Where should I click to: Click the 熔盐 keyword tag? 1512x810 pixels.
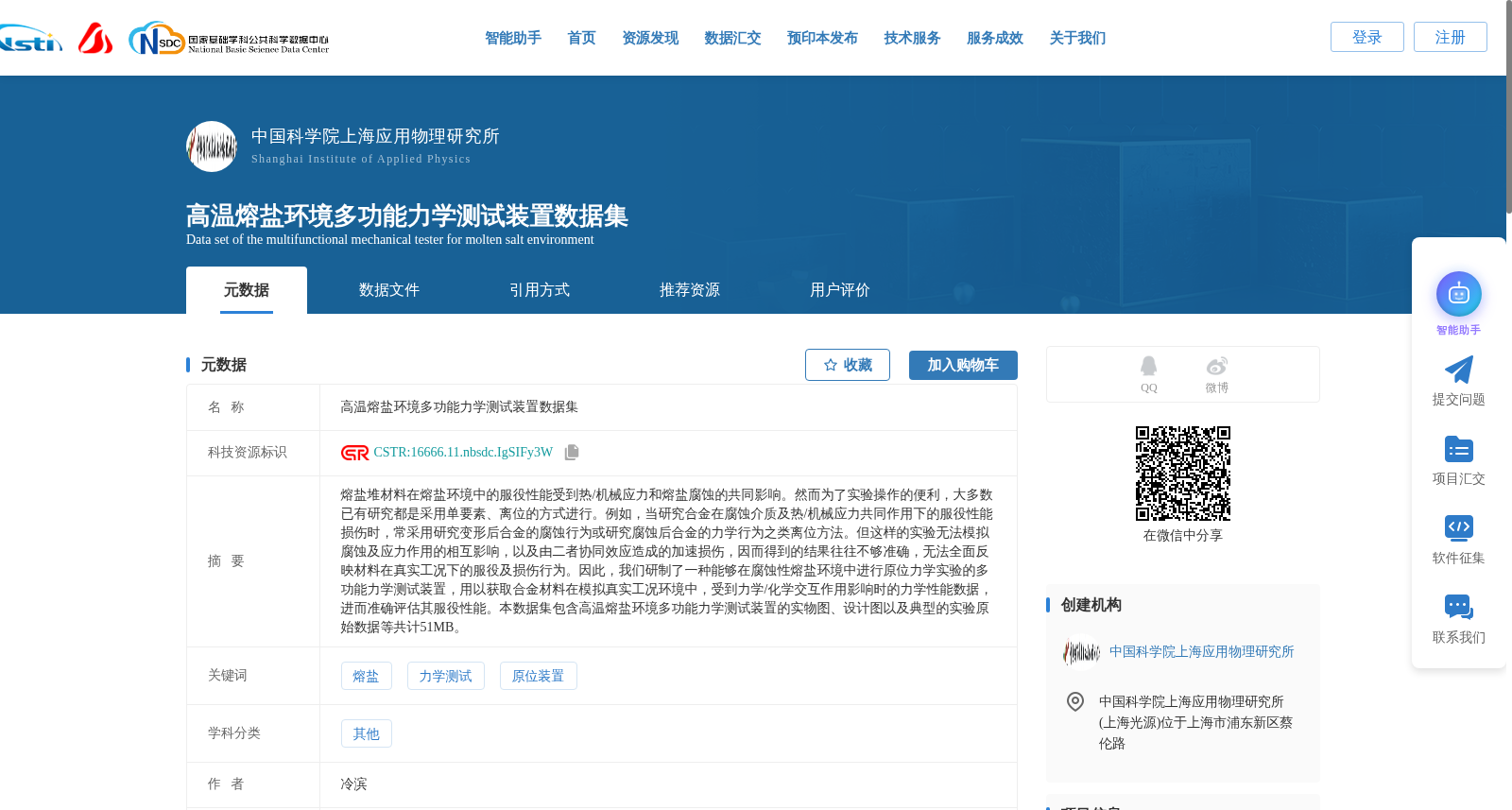pyautogui.click(x=366, y=676)
